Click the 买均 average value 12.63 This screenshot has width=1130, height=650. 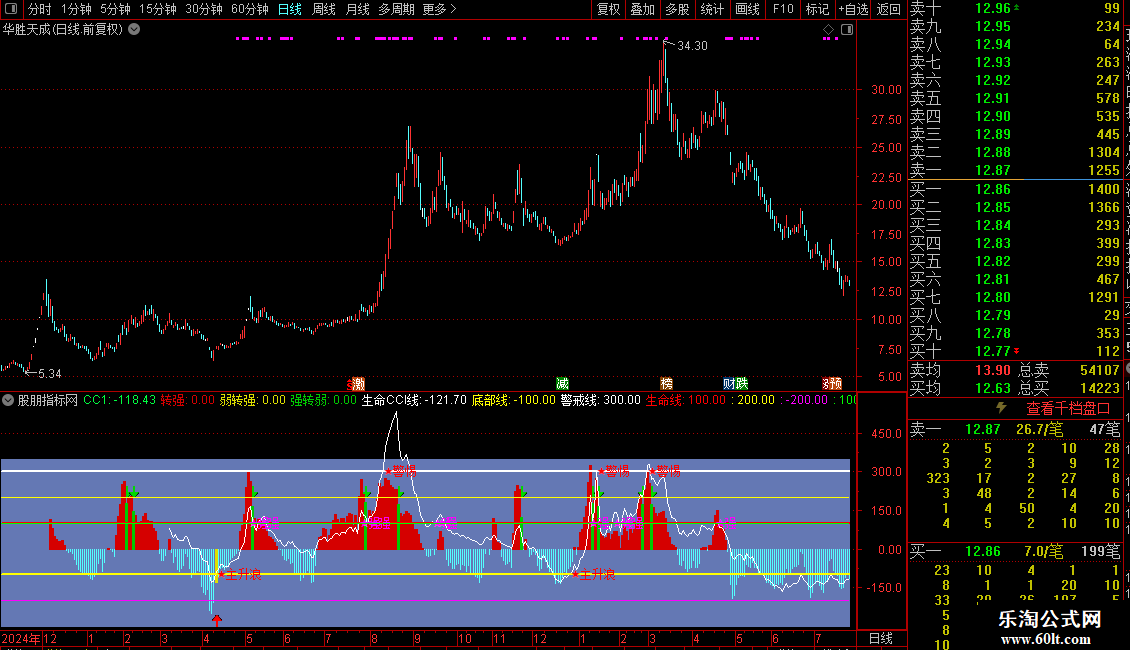tap(993, 388)
